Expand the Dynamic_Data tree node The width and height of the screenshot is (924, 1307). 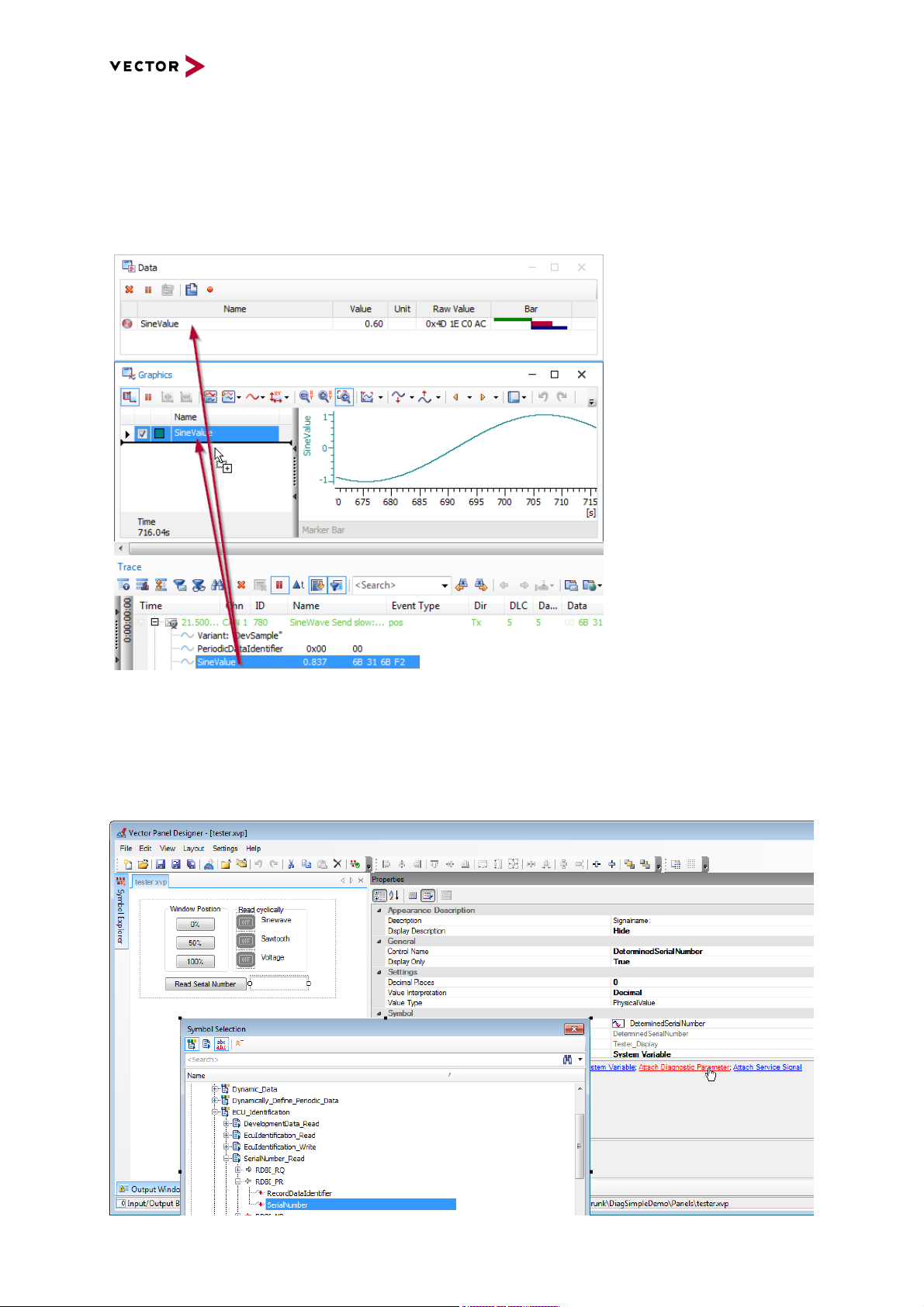click(215, 1089)
